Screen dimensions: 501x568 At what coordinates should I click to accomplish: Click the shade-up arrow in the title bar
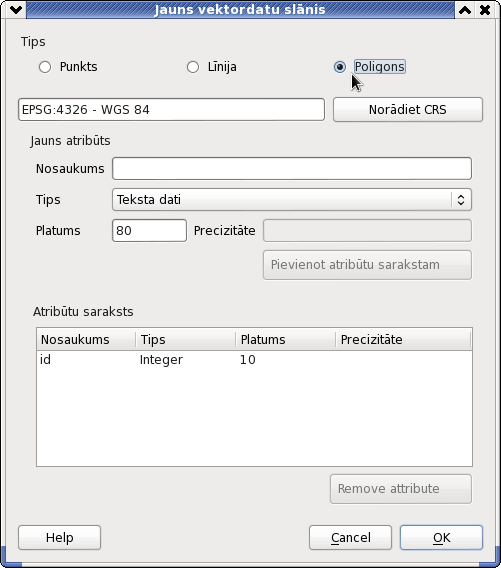click(x=465, y=10)
